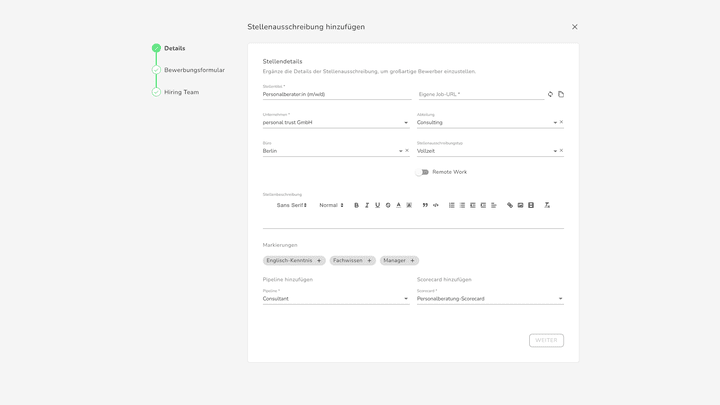Click the Pipeline hinzufügen label

287,280
